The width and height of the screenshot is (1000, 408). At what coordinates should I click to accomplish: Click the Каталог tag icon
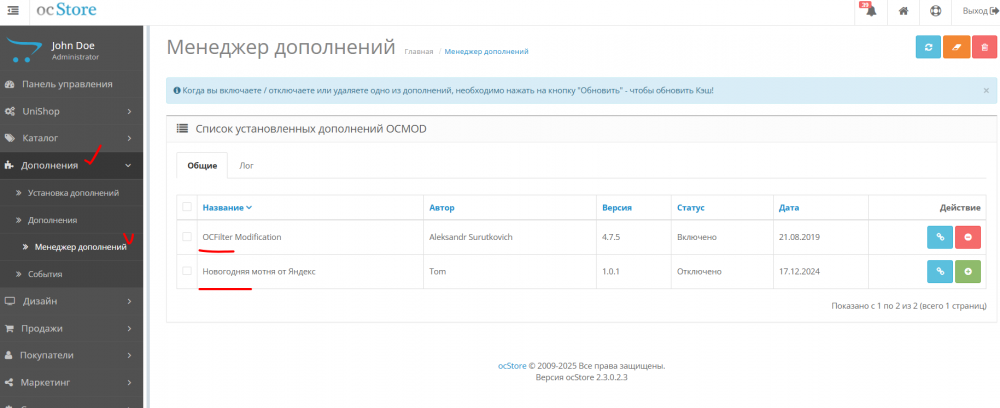(x=10, y=138)
